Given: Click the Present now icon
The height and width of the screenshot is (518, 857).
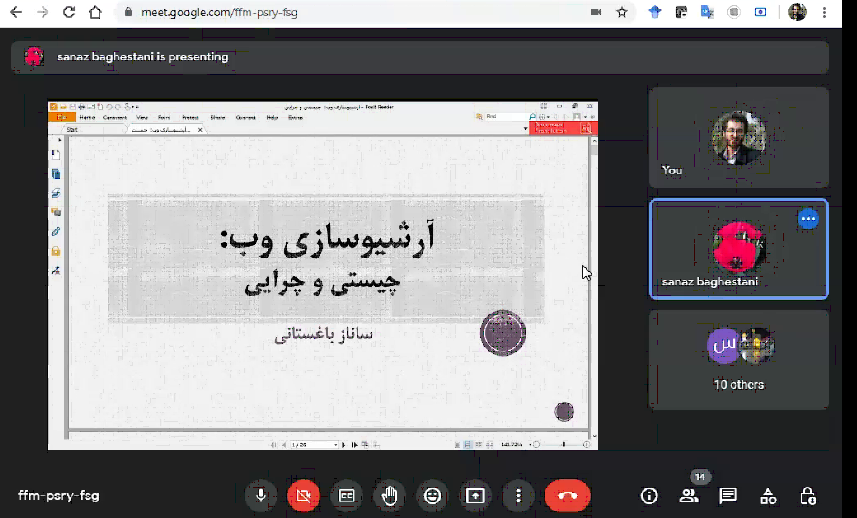Looking at the screenshot, I should (475, 495).
